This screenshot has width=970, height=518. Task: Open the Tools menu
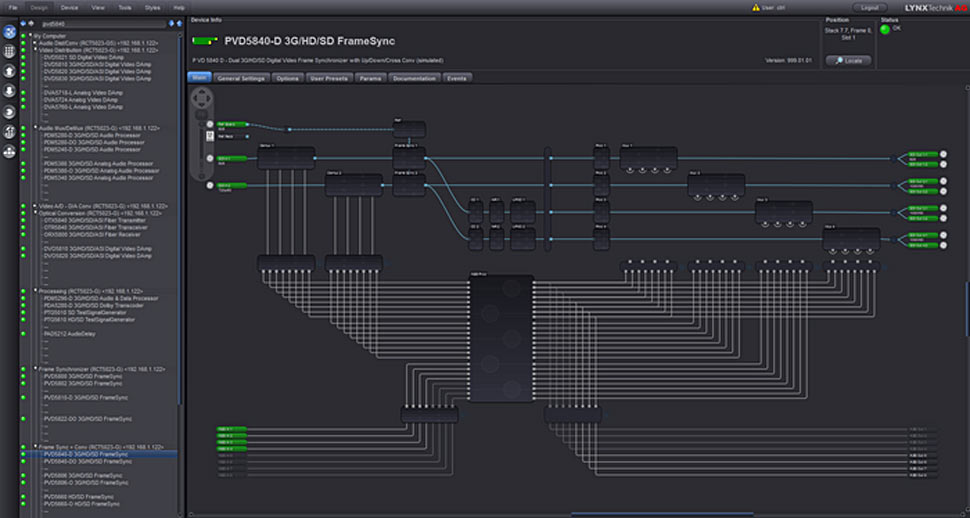coord(125,8)
